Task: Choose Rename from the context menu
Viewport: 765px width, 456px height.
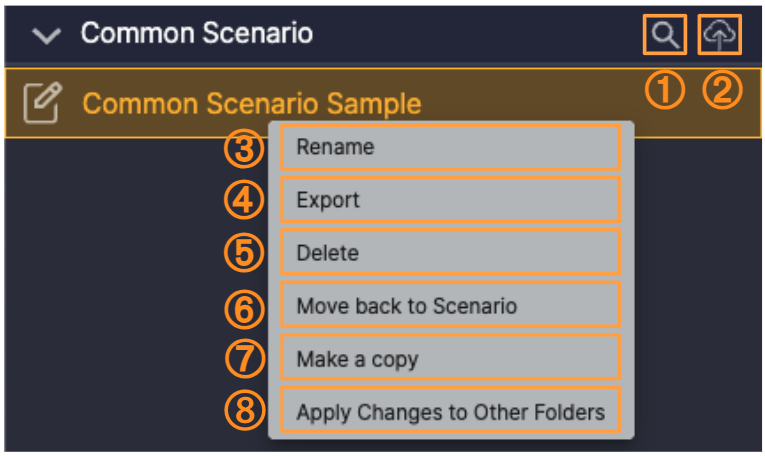Action: [450, 148]
